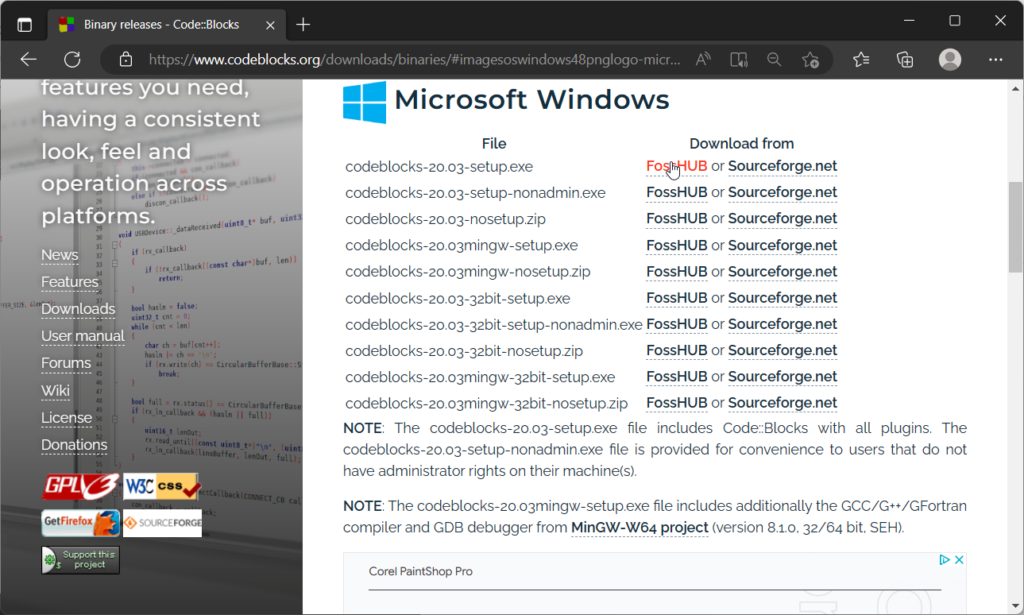Go back to previous page
1024x615 pixels.
coord(28,59)
